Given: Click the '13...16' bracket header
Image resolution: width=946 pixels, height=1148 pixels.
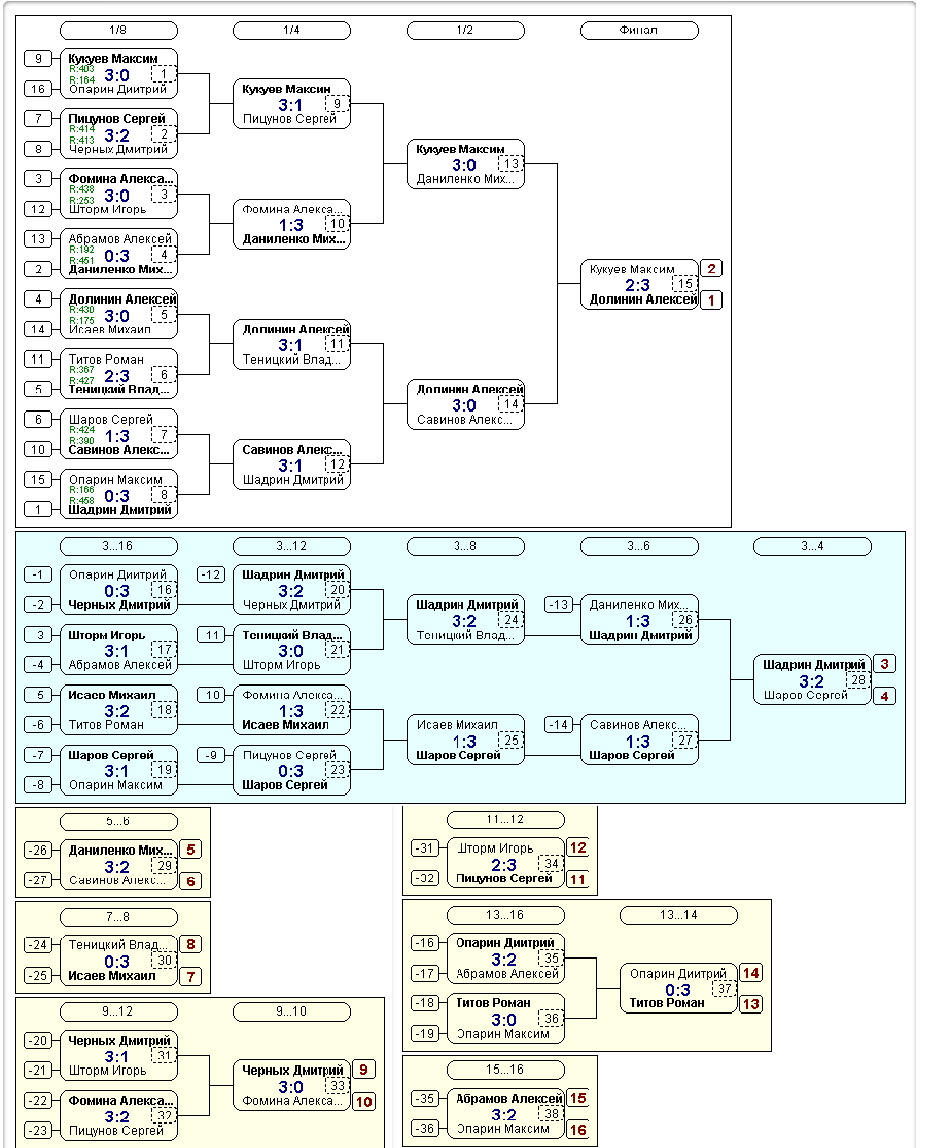Looking at the screenshot, I should 505,915.
